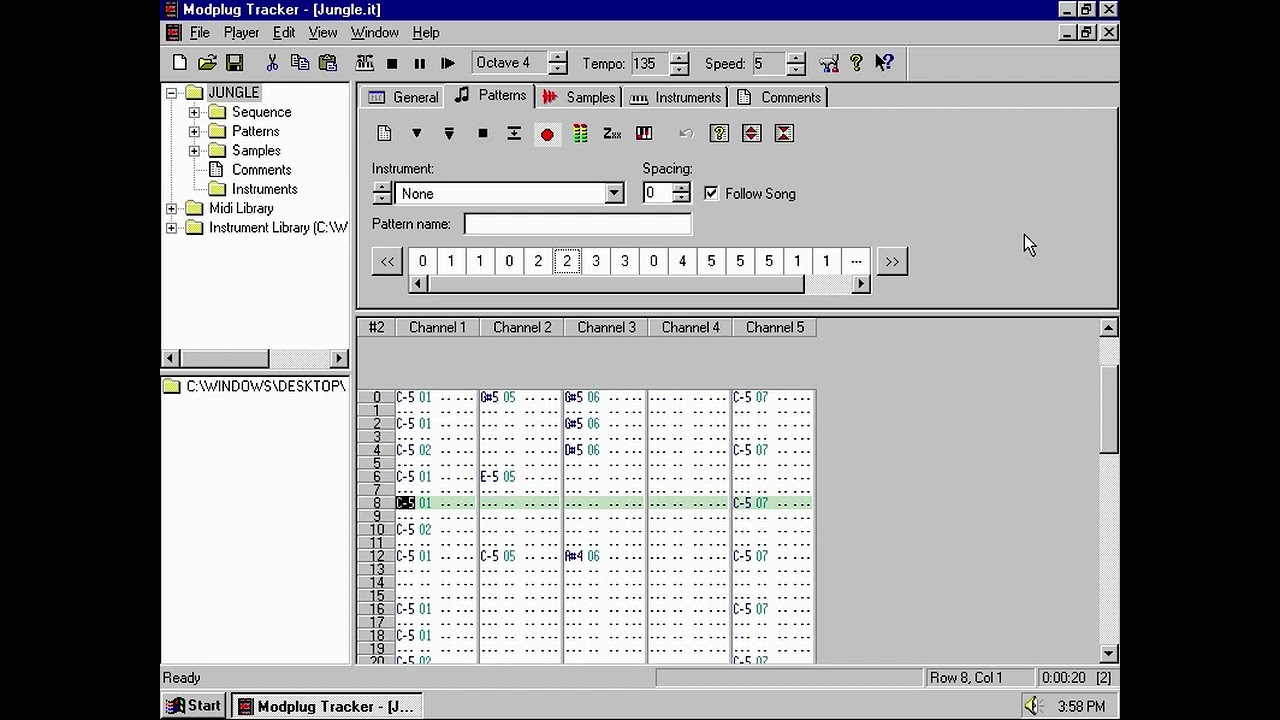
Task: Play pattern from start triangle icon
Action: (x=417, y=133)
